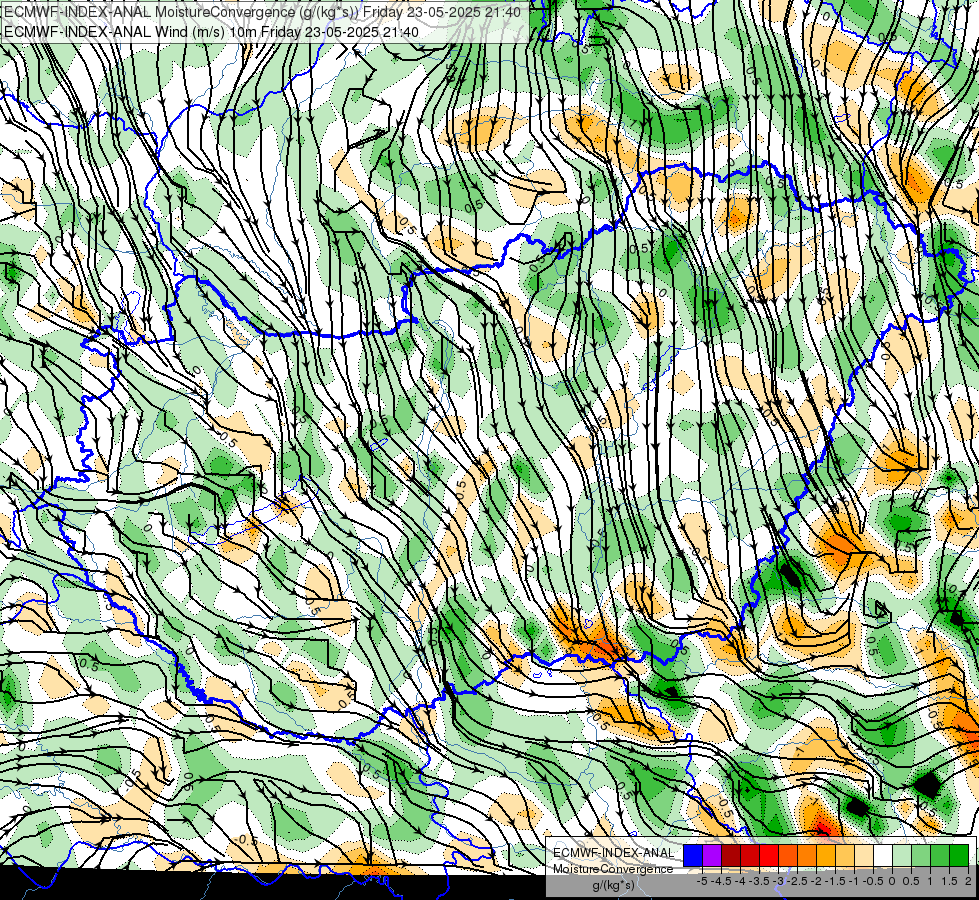Click the blue legend swatch below -5
979x900 pixels.
tap(693, 856)
